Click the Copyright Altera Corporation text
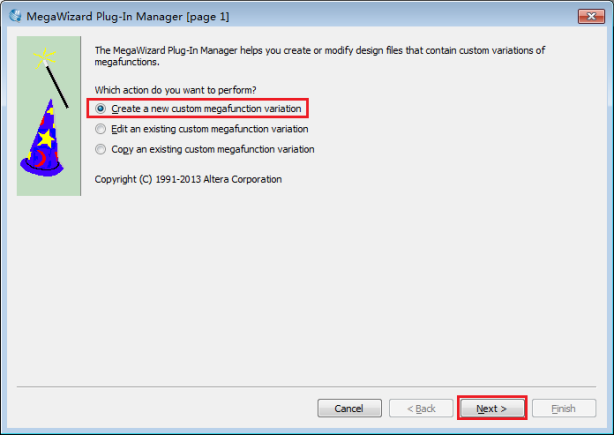This screenshot has height=435, width=614. [188, 179]
